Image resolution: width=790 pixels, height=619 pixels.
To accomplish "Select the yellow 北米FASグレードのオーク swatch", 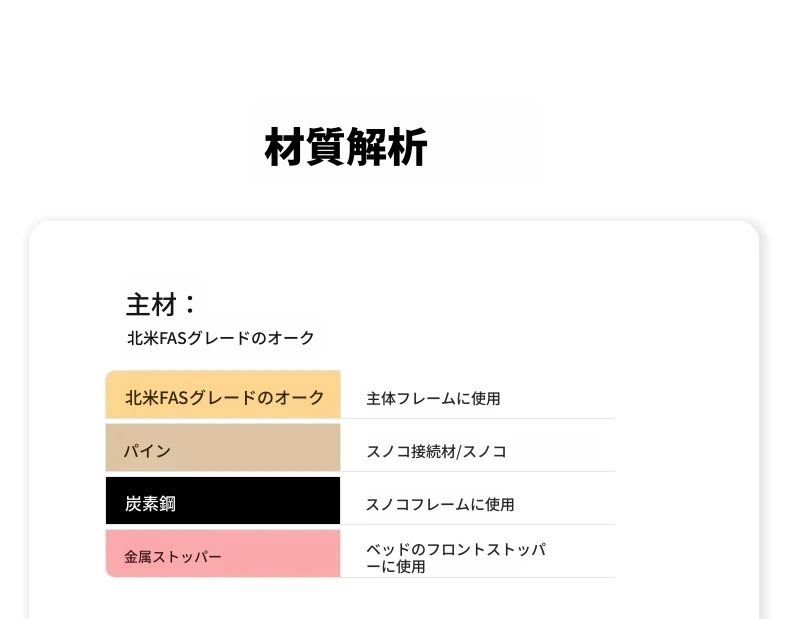I will click(x=223, y=394).
